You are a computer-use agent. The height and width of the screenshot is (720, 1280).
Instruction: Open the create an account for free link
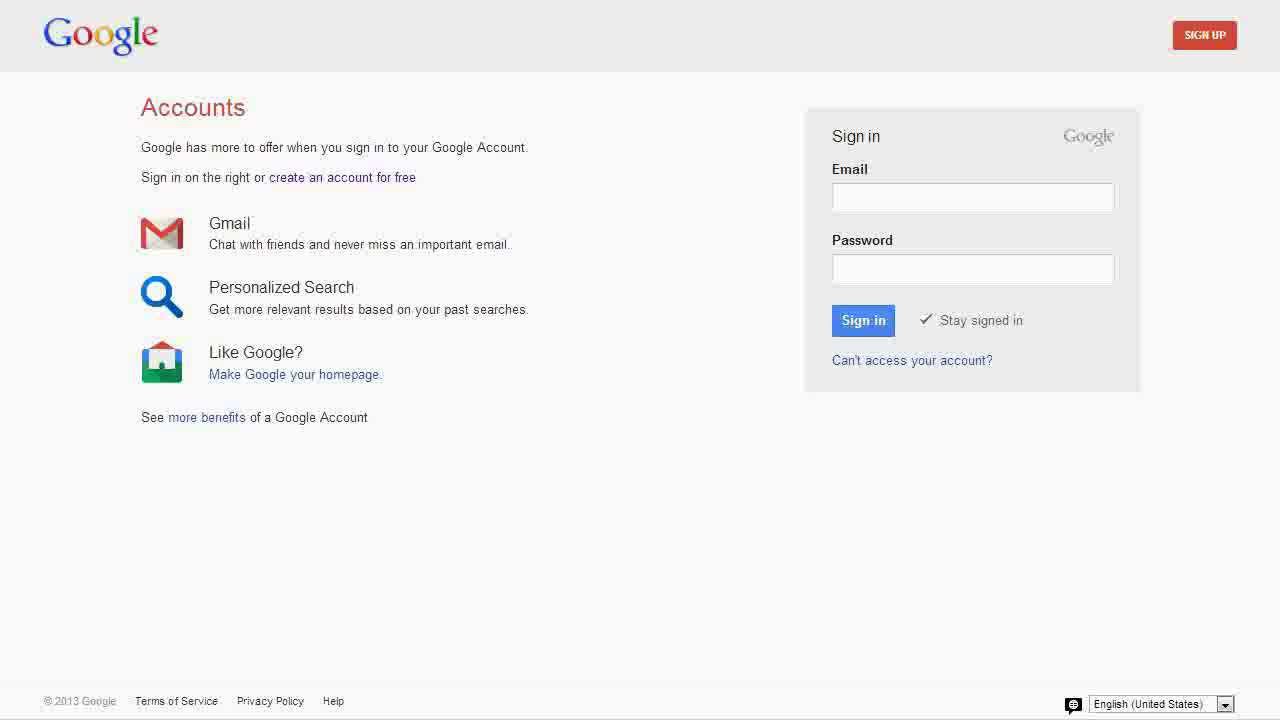click(342, 178)
